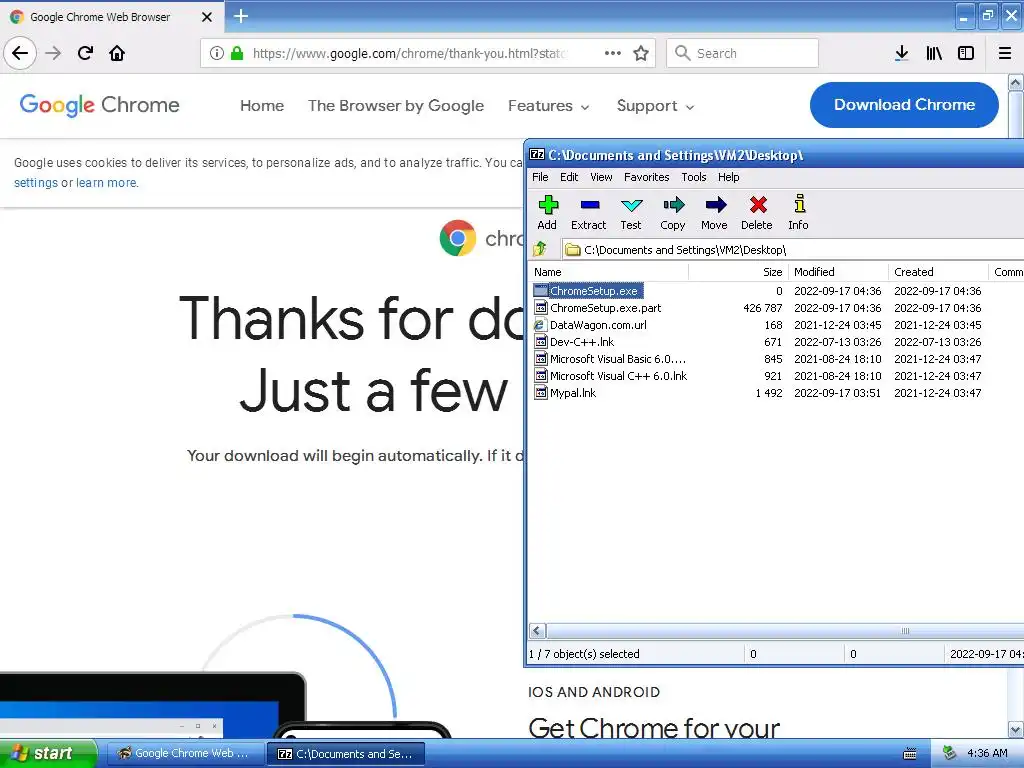Switch to C:\Documents and Se... taskbar button

pyautogui.click(x=346, y=754)
